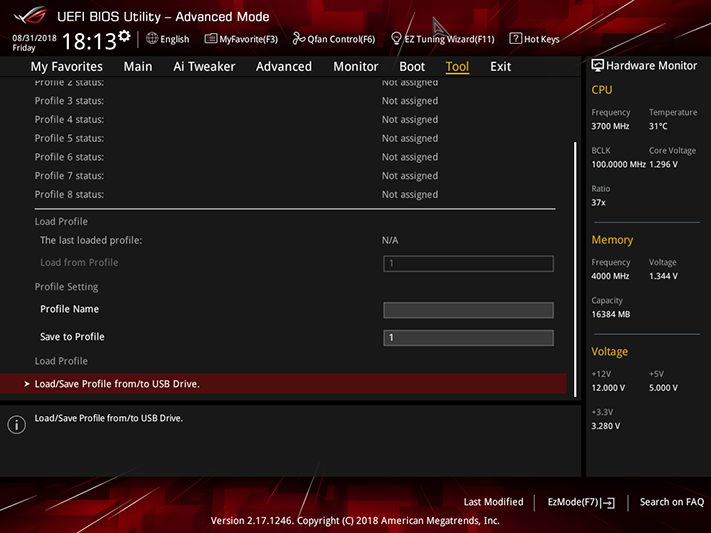Click 'Profile 7 status:' row
711x533 pixels.
[295, 176]
